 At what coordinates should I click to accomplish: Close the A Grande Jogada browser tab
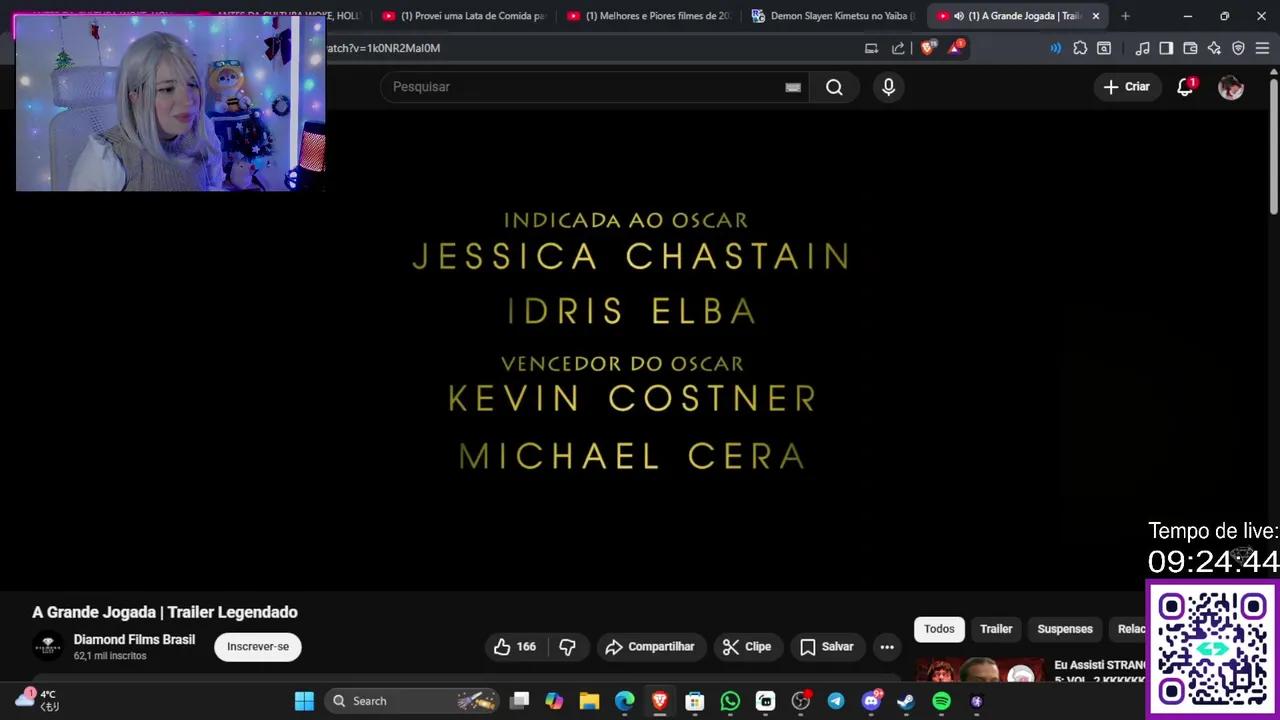click(1096, 16)
